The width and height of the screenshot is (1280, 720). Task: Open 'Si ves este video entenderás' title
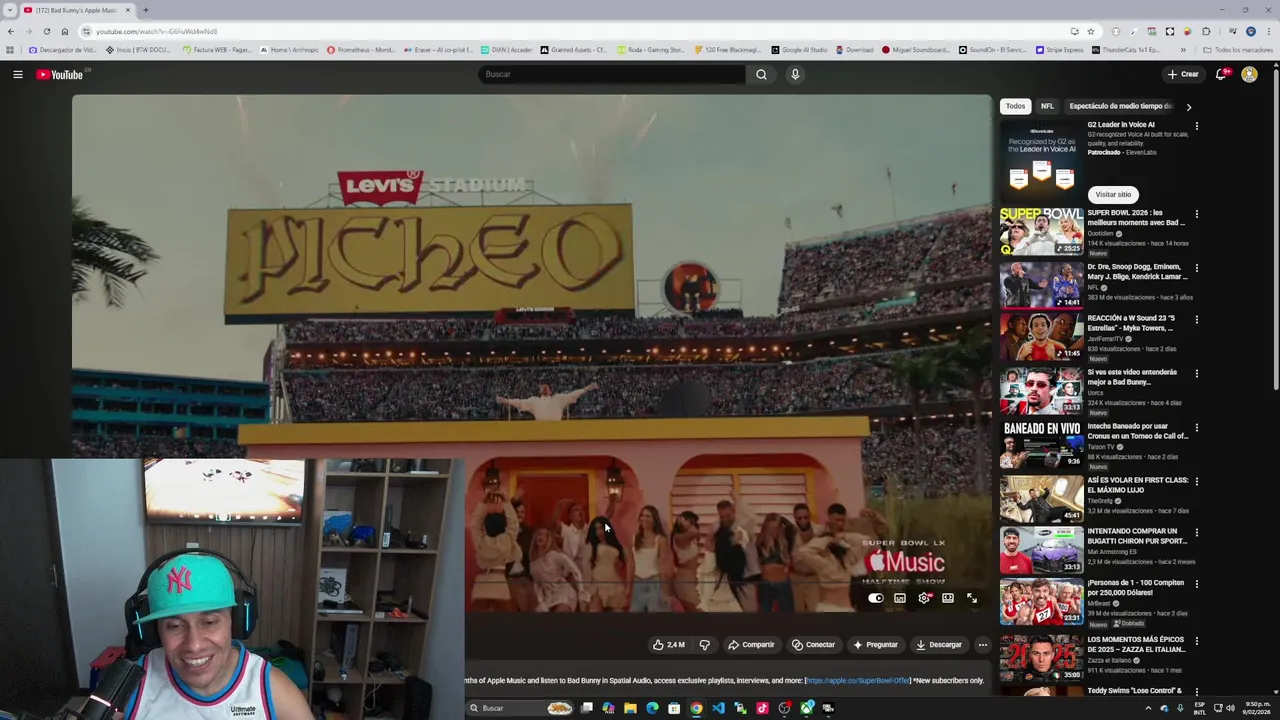coord(1132,377)
